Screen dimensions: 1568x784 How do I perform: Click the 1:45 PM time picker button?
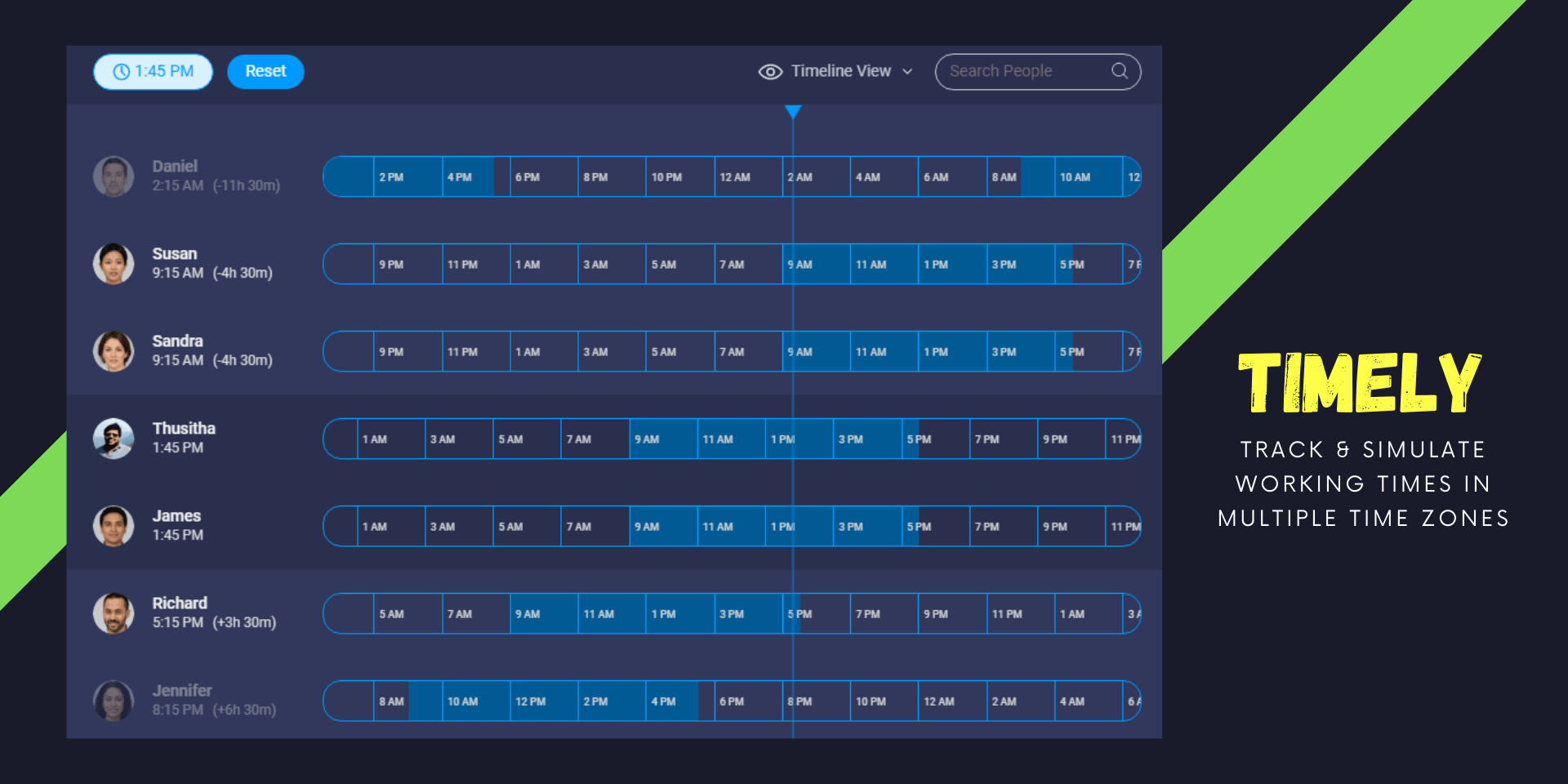153,72
